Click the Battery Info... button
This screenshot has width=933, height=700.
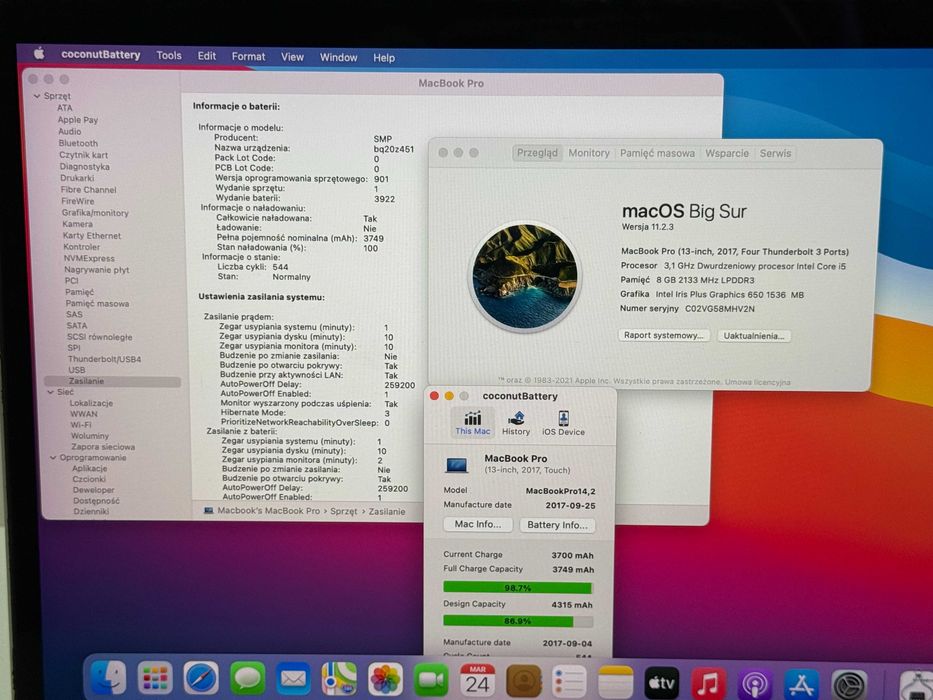pos(557,525)
